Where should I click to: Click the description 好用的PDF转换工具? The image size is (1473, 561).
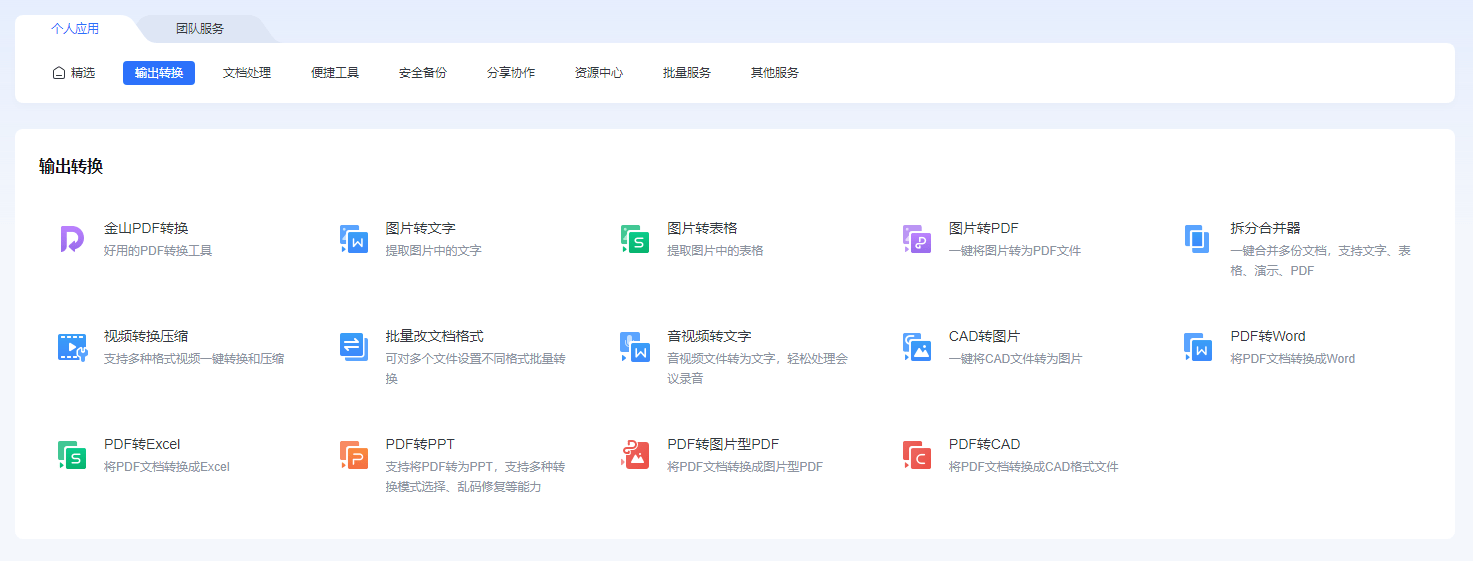click(158, 251)
